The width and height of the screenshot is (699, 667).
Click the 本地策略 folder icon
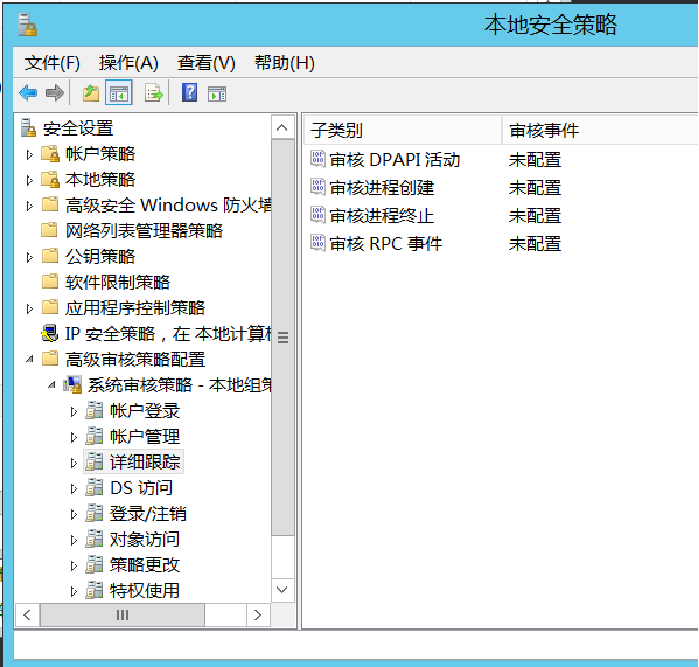pyautogui.click(x=50, y=179)
